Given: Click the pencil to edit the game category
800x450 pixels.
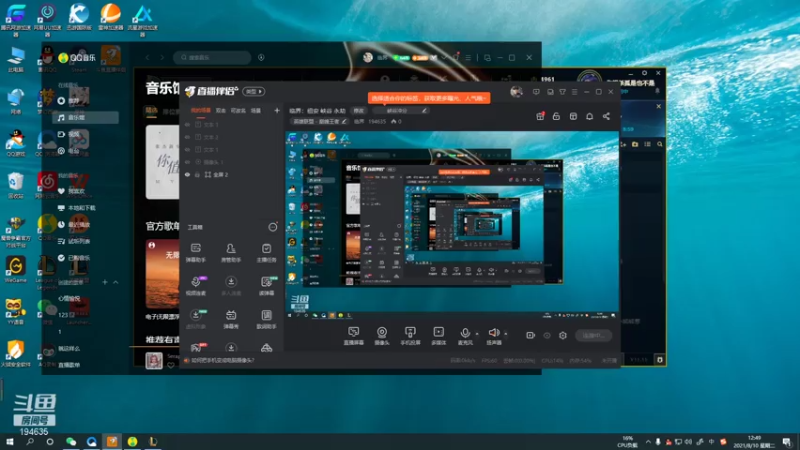Looking at the screenshot, I should [x=344, y=121].
